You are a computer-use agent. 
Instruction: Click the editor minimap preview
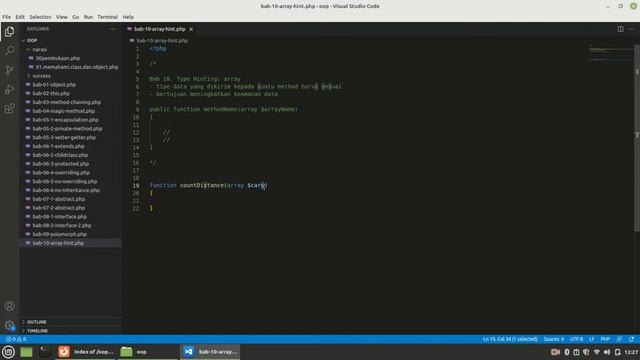pyautogui.click(x=610, y=53)
